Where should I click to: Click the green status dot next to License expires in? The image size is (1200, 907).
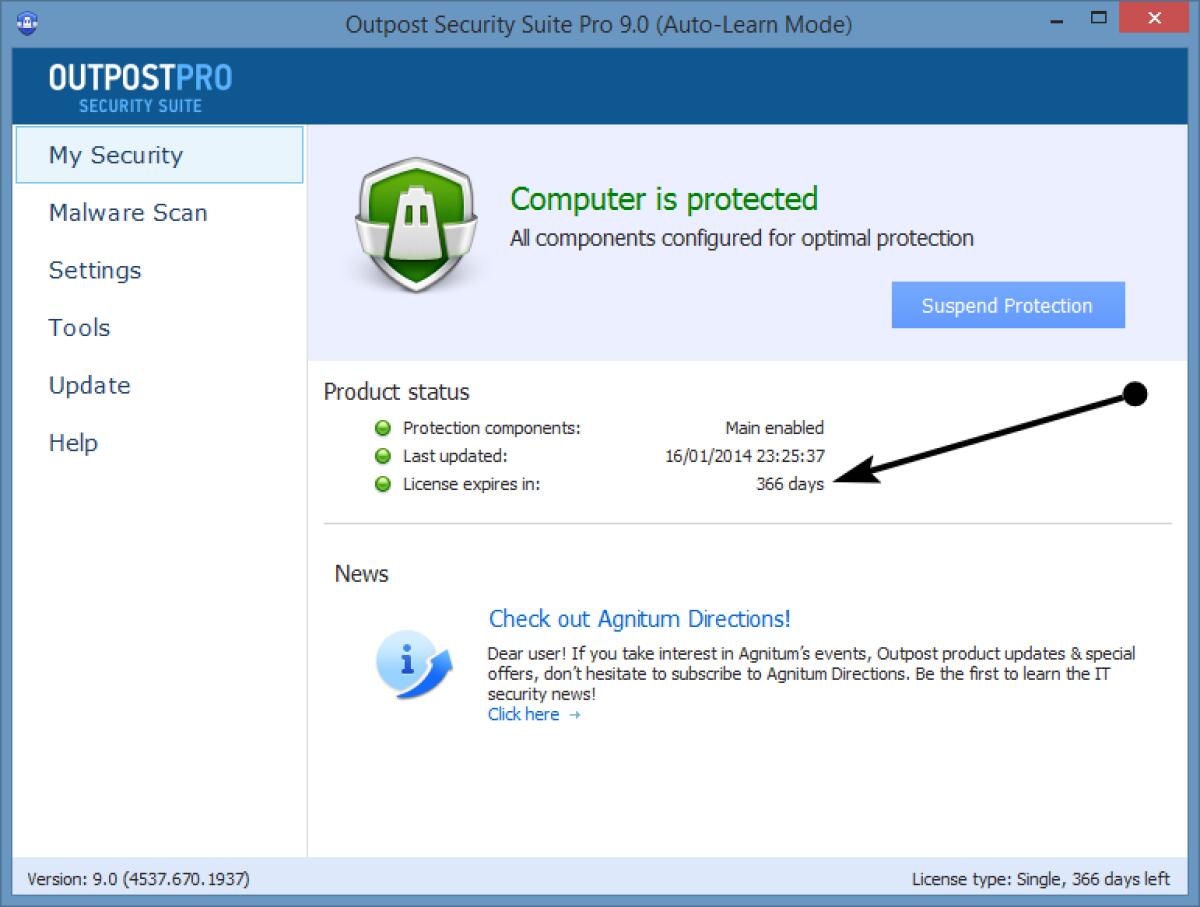tap(383, 484)
